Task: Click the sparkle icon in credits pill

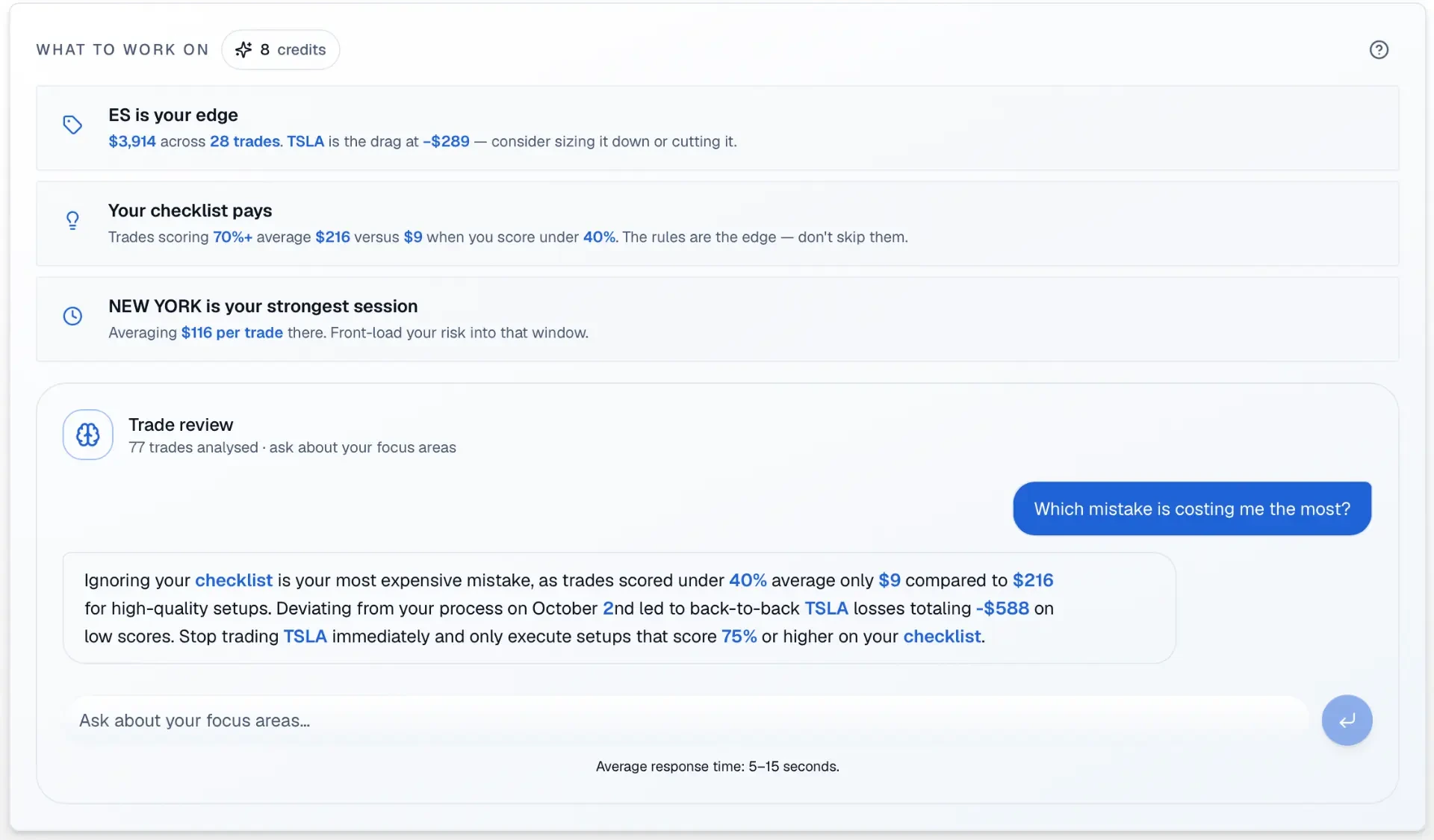Action: (x=243, y=49)
